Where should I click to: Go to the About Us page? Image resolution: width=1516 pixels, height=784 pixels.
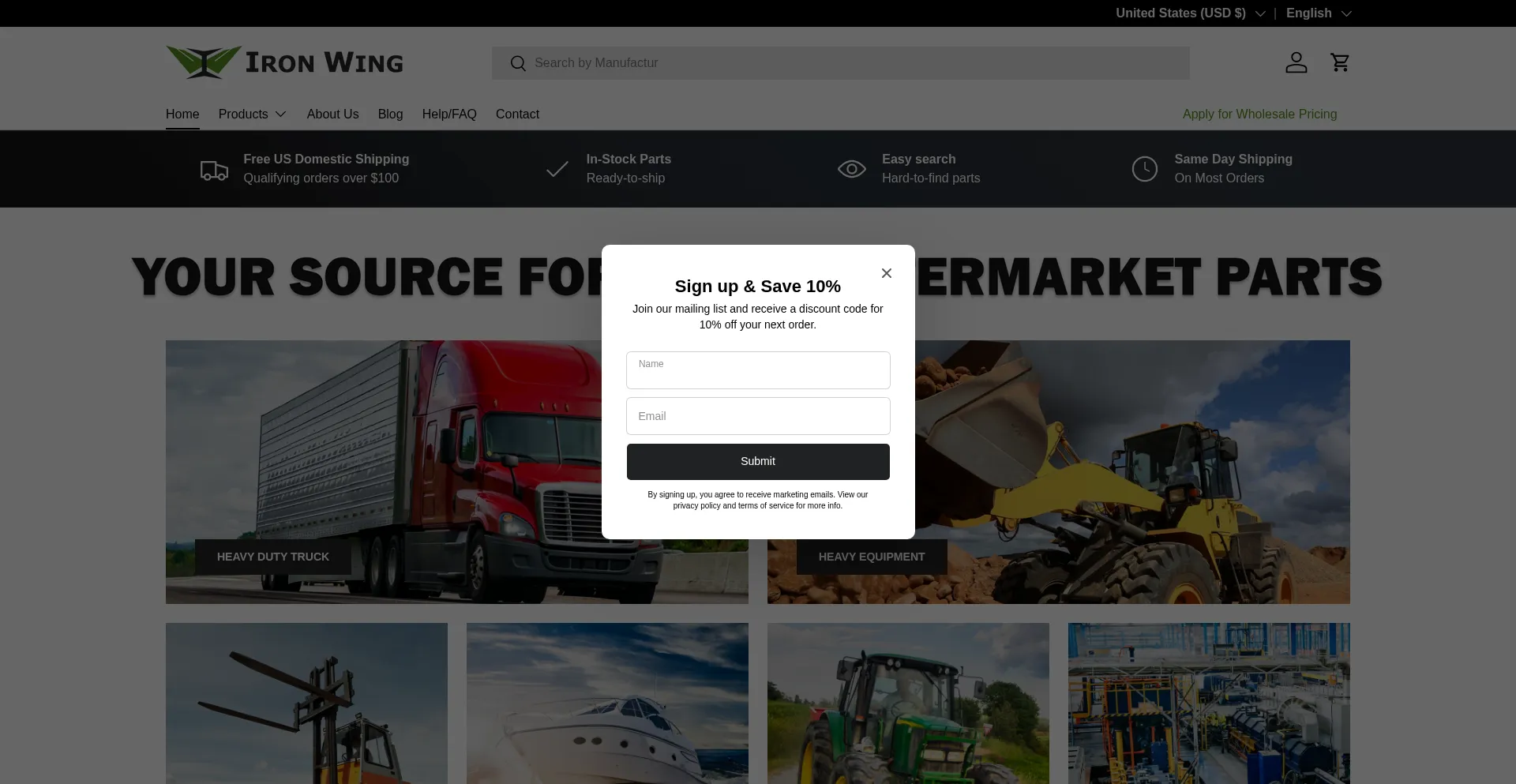pyautogui.click(x=332, y=114)
